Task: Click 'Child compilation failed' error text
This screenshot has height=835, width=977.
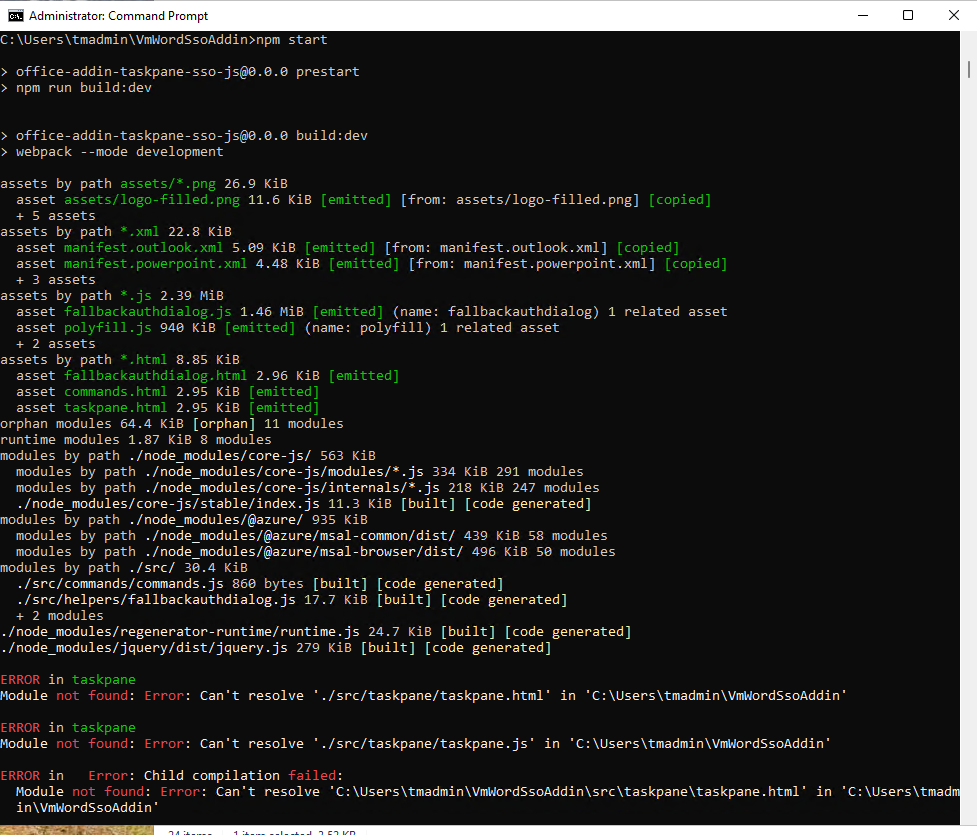Action: [x=243, y=776]
